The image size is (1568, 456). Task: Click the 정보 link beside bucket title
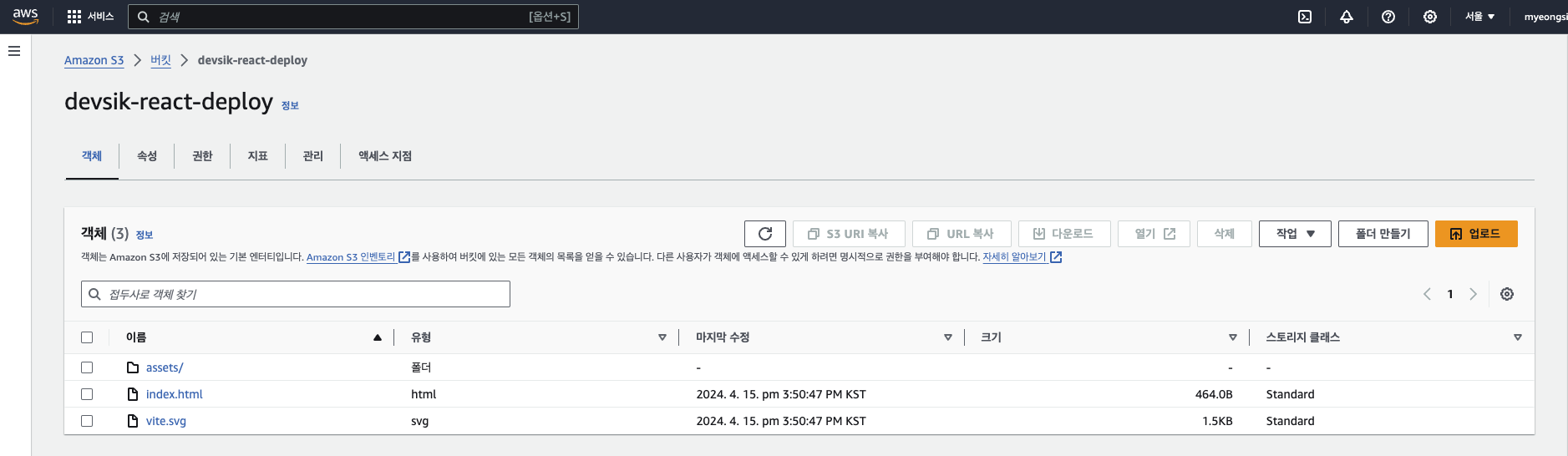(290, 105)
